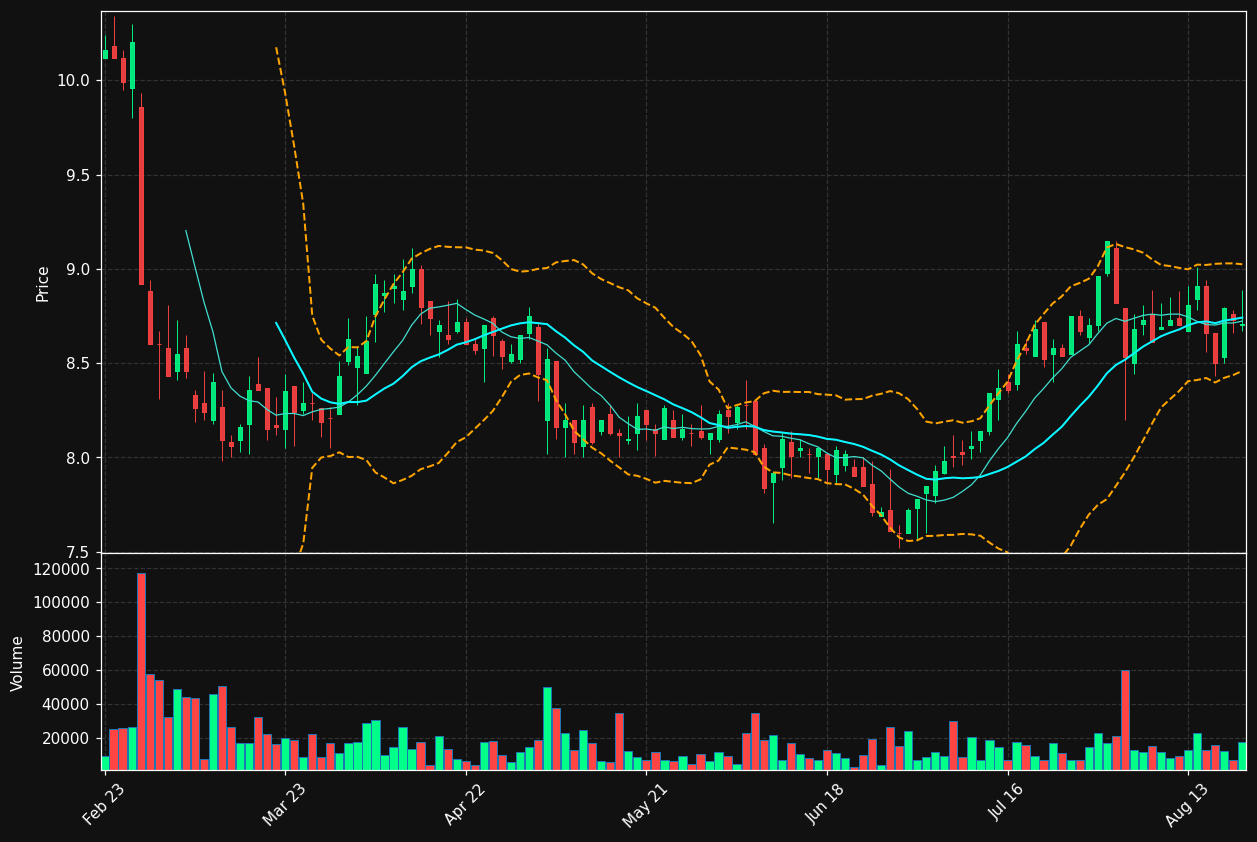This screenshot has width=1257, height=842.
Task: Click the 8.5 price axis label
Action: (x=78, y=364)
